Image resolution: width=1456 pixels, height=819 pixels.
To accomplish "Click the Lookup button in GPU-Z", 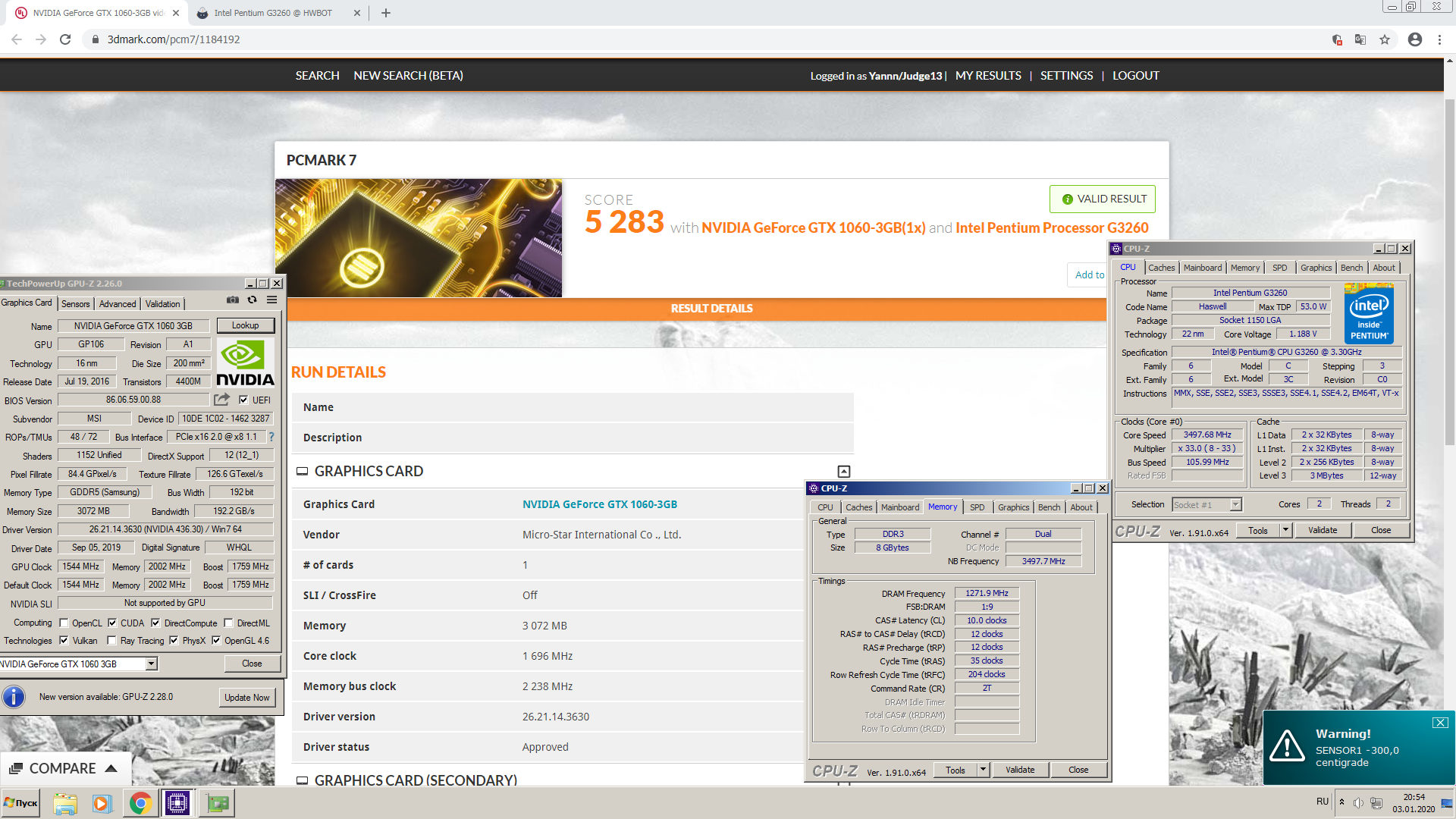I will point(245,325).
